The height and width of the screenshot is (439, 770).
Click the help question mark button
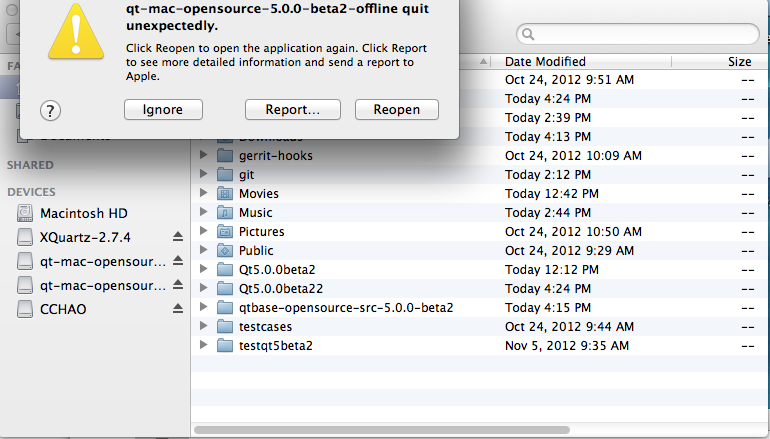(x=51, y=110)
